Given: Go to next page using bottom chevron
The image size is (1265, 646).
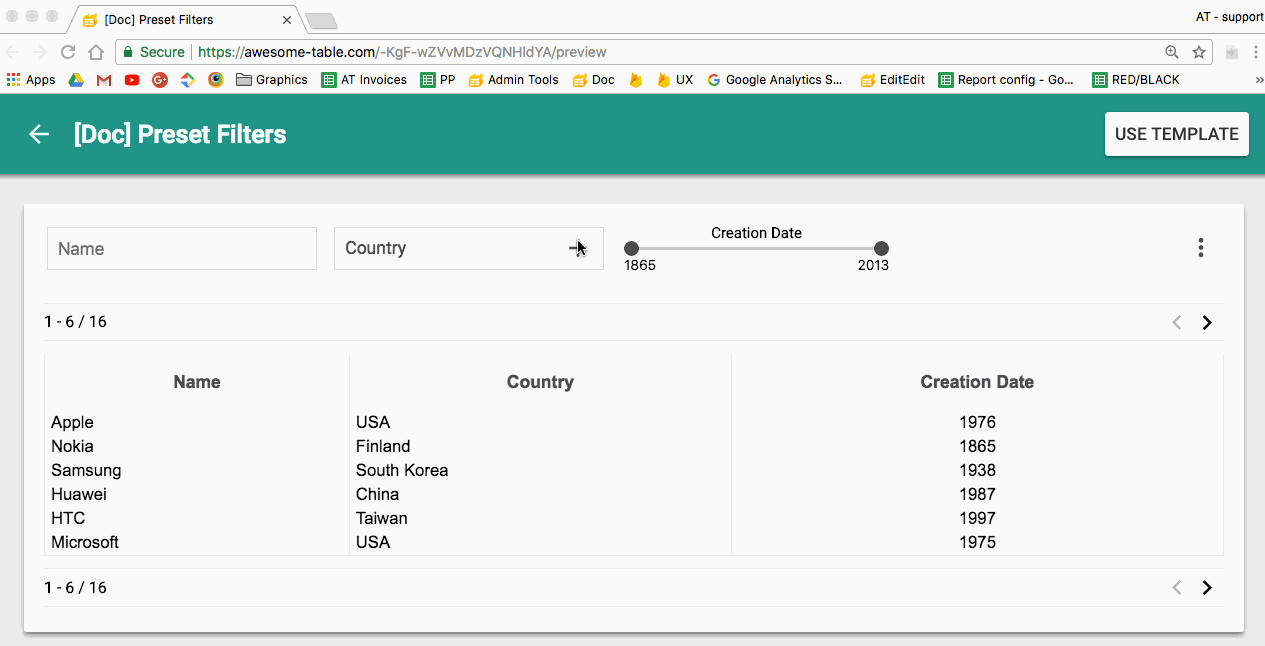Looking at the screenshot, I should pyautogui.click(x=1207, y=587).
